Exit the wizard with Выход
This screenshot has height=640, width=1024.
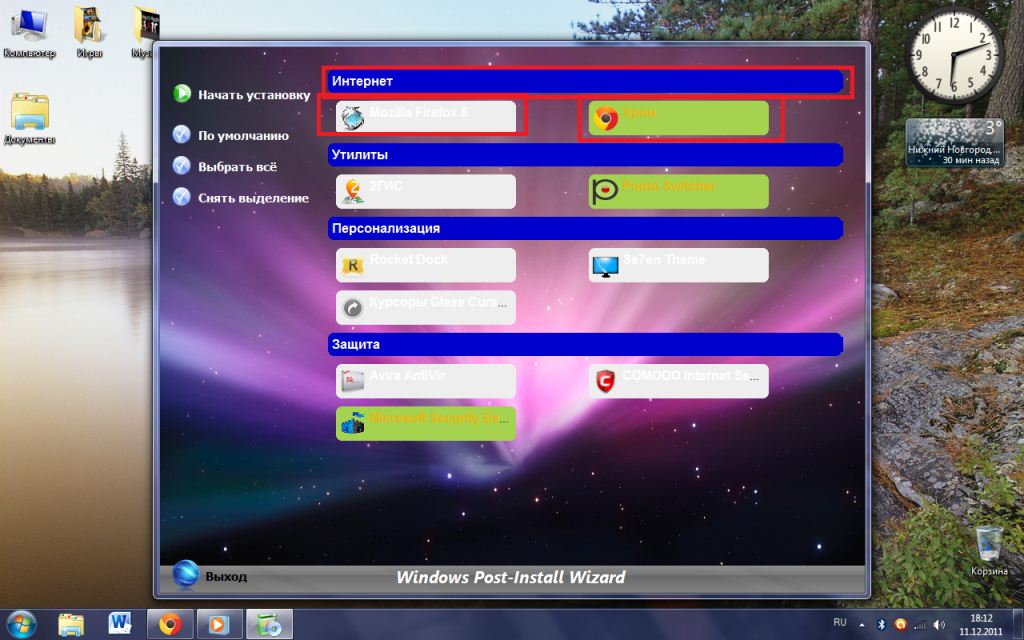(x=210, y=576)
